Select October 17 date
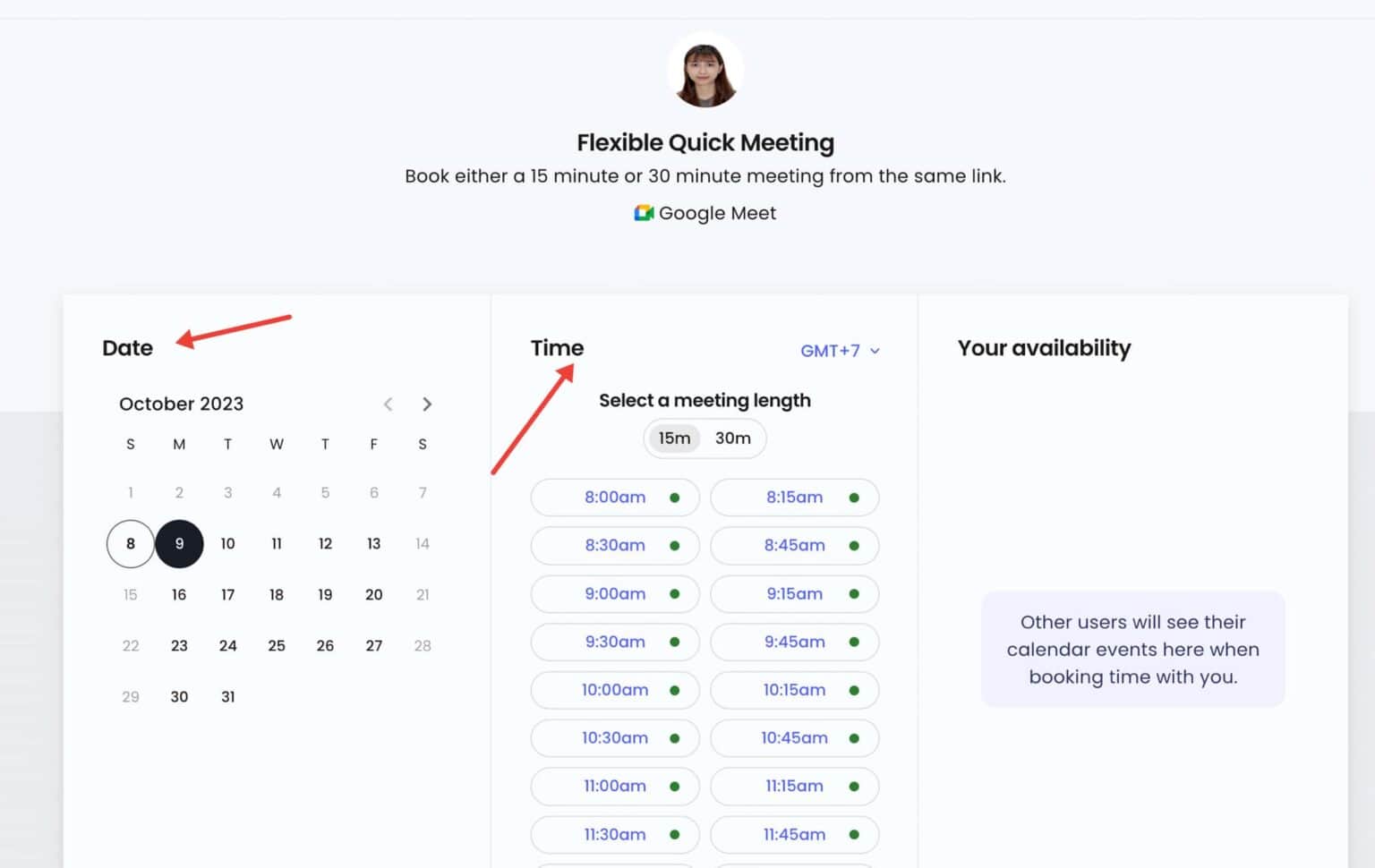Screen dimensions: 1375x868 [x=228, y=595]
